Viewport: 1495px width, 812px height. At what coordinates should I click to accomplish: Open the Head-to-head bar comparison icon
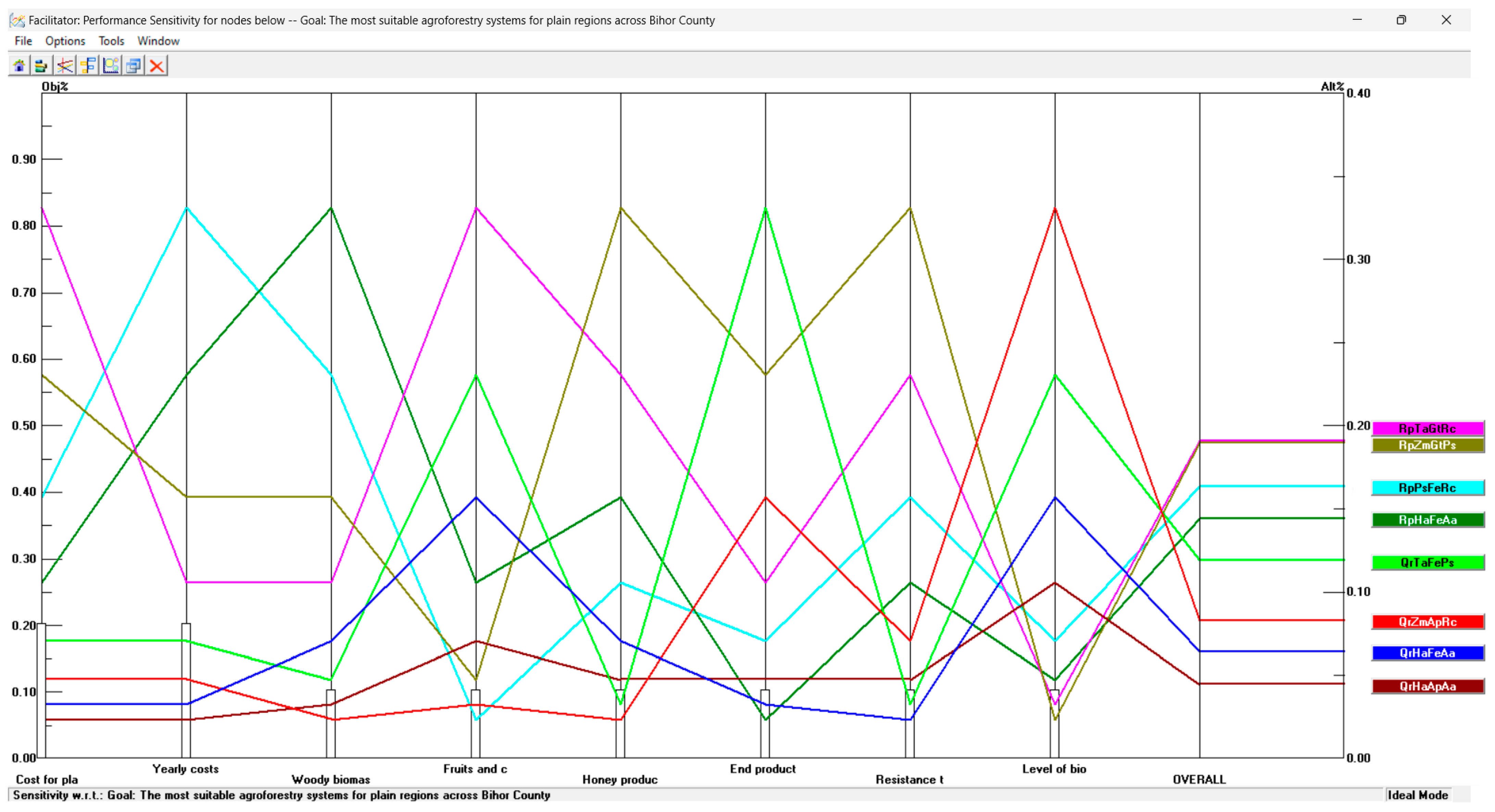point(88,65)
